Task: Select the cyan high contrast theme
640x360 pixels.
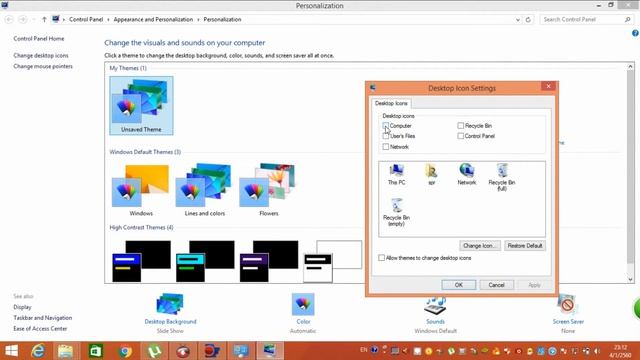Action: click(205, 261)
